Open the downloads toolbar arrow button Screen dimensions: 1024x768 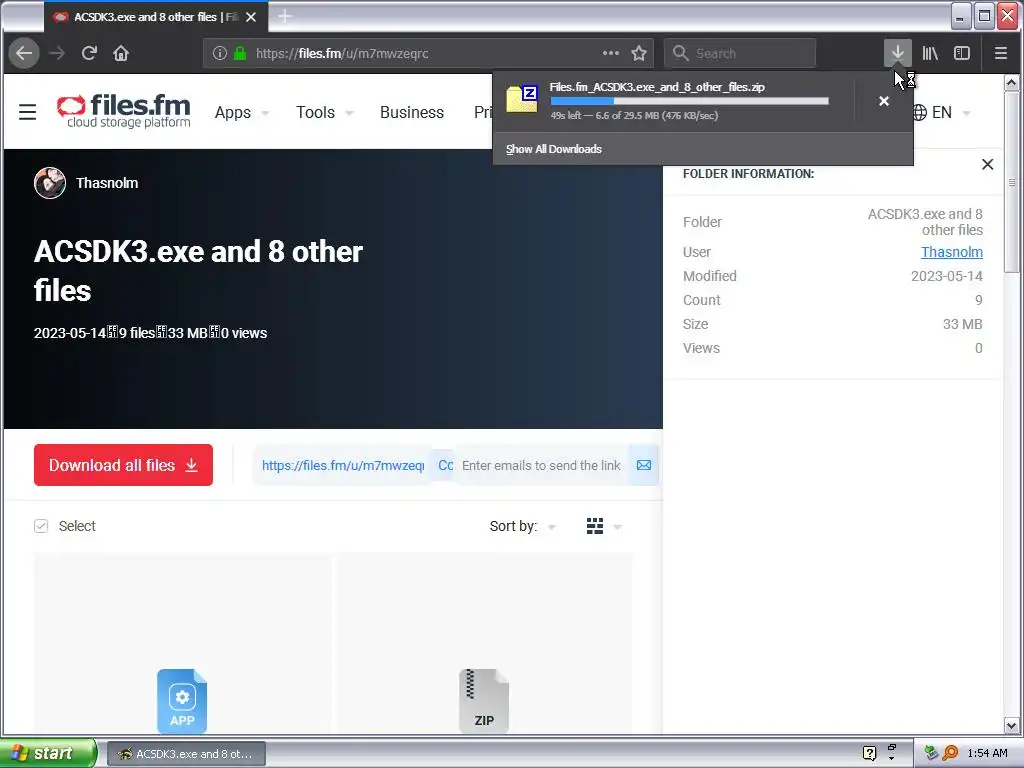pyautogui.click(x=898, y=53)
